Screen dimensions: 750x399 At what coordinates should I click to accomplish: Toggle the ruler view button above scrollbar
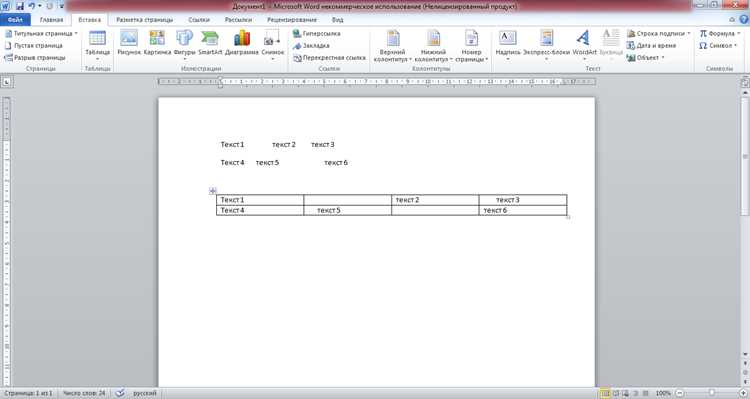(745, 82)
